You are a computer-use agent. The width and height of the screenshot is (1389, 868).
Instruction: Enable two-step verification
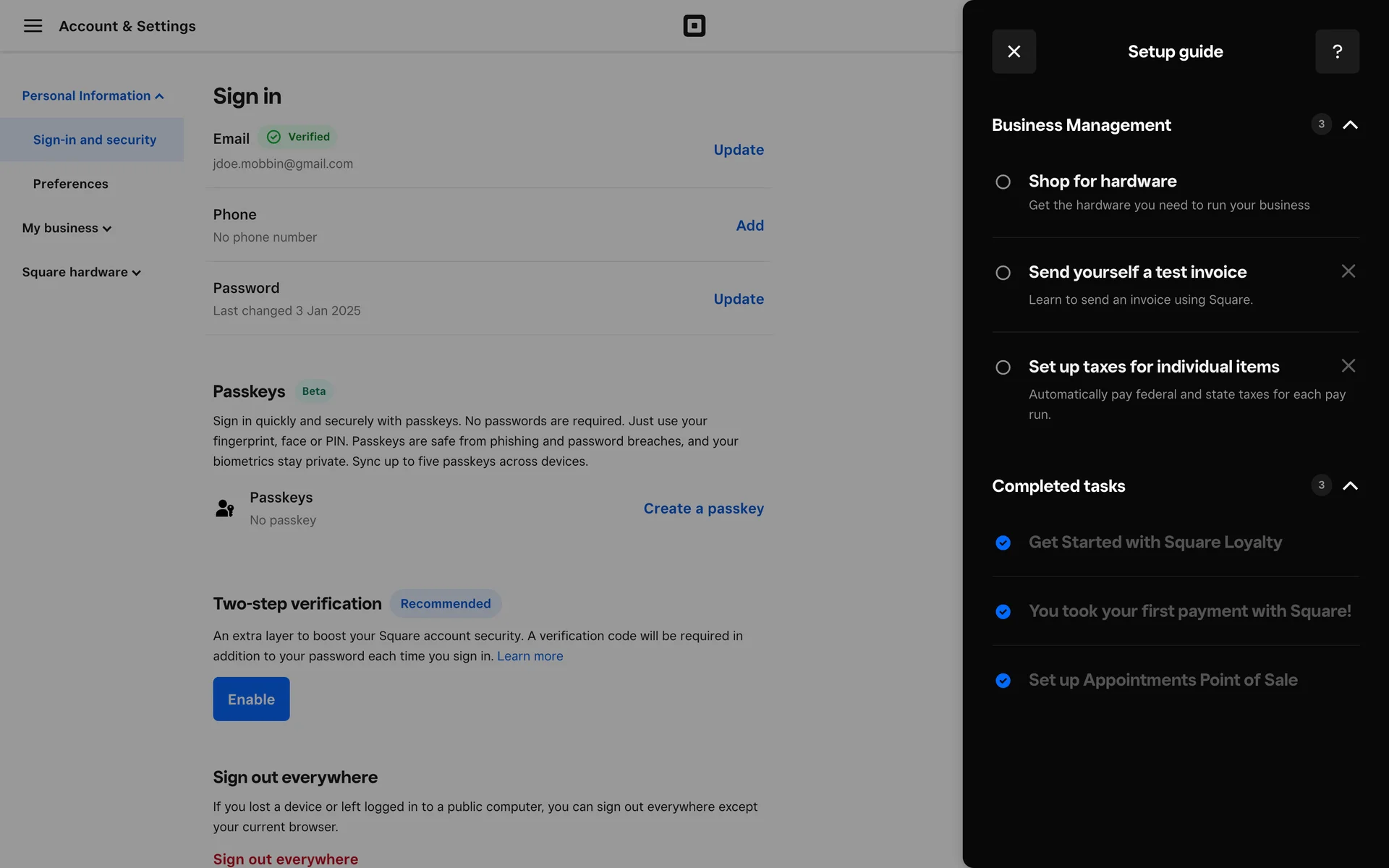click(251, 699)
